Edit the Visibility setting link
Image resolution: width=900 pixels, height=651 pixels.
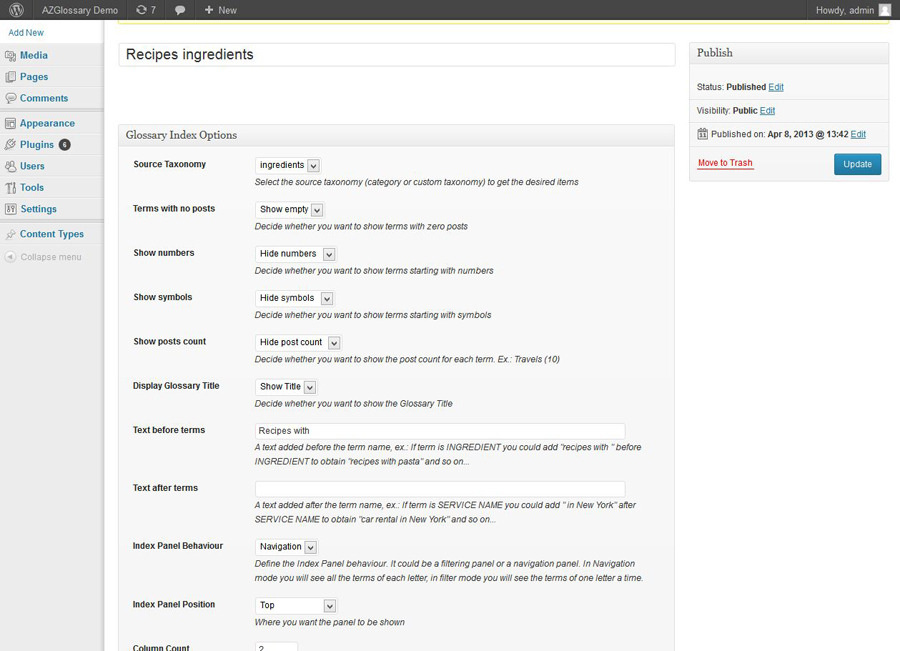pos(767,111)
